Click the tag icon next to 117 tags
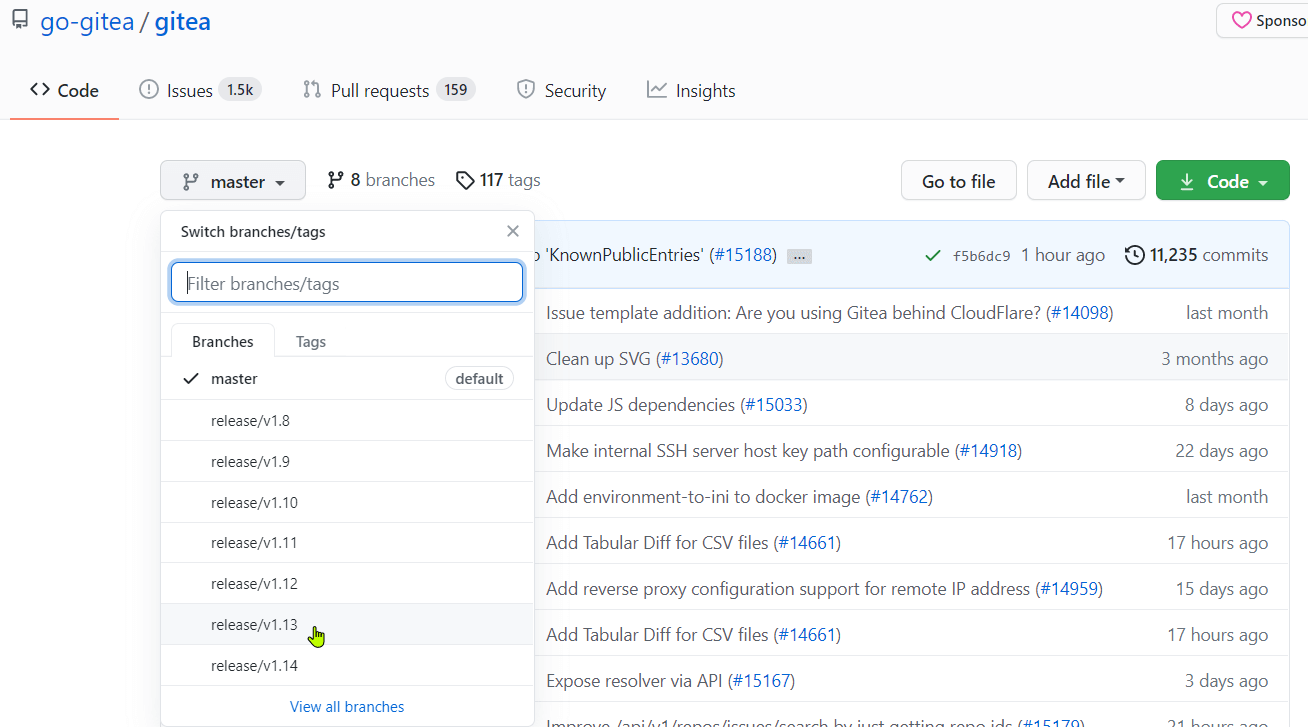 coord(464,180)
